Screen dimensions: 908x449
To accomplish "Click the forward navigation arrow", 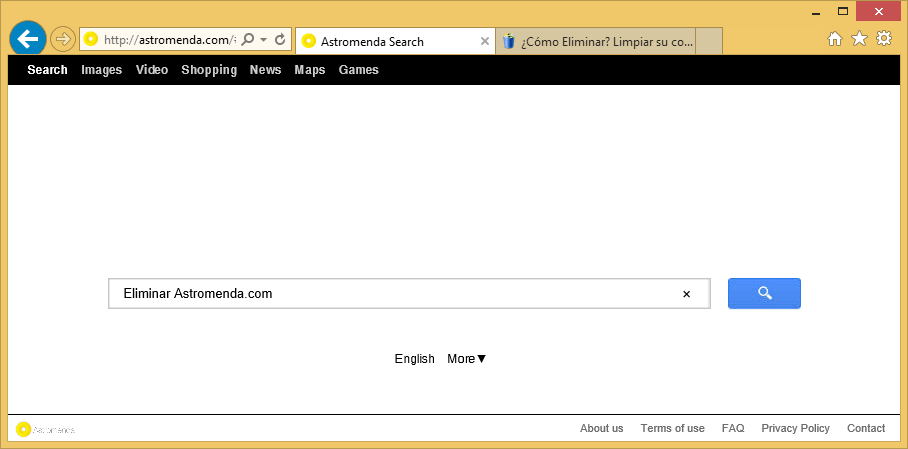I will [63, 39].
